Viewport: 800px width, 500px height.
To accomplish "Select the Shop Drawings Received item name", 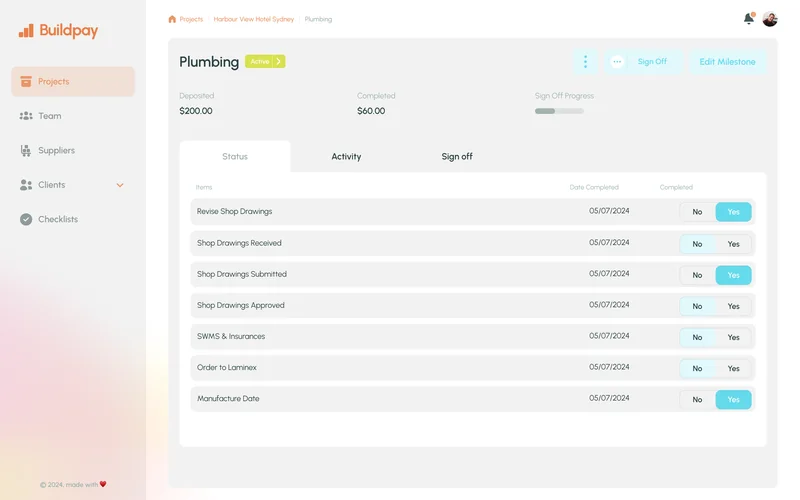I will pos(239,243).
